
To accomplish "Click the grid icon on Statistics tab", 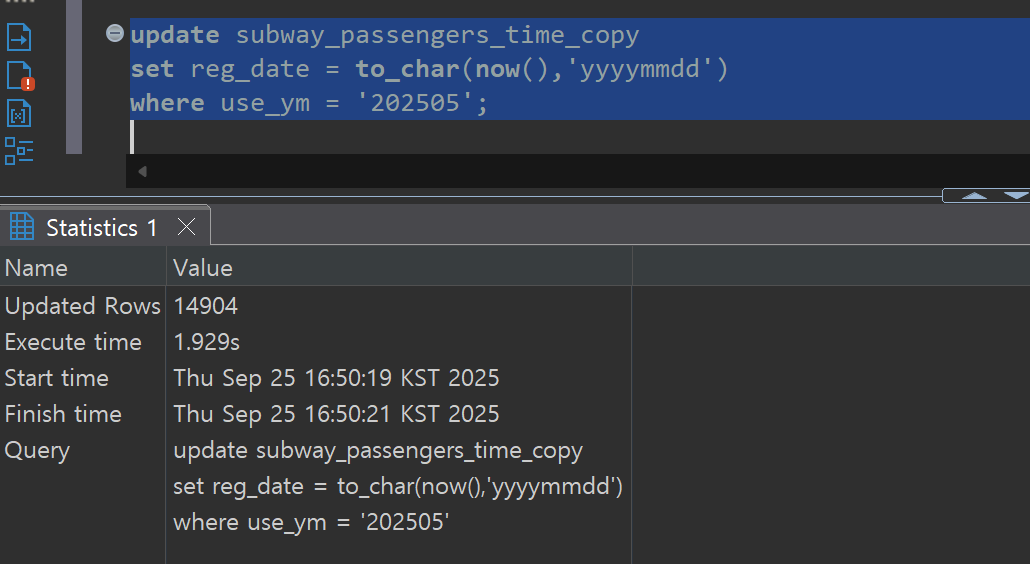I will pyautogui.click(x=22, y=228).
